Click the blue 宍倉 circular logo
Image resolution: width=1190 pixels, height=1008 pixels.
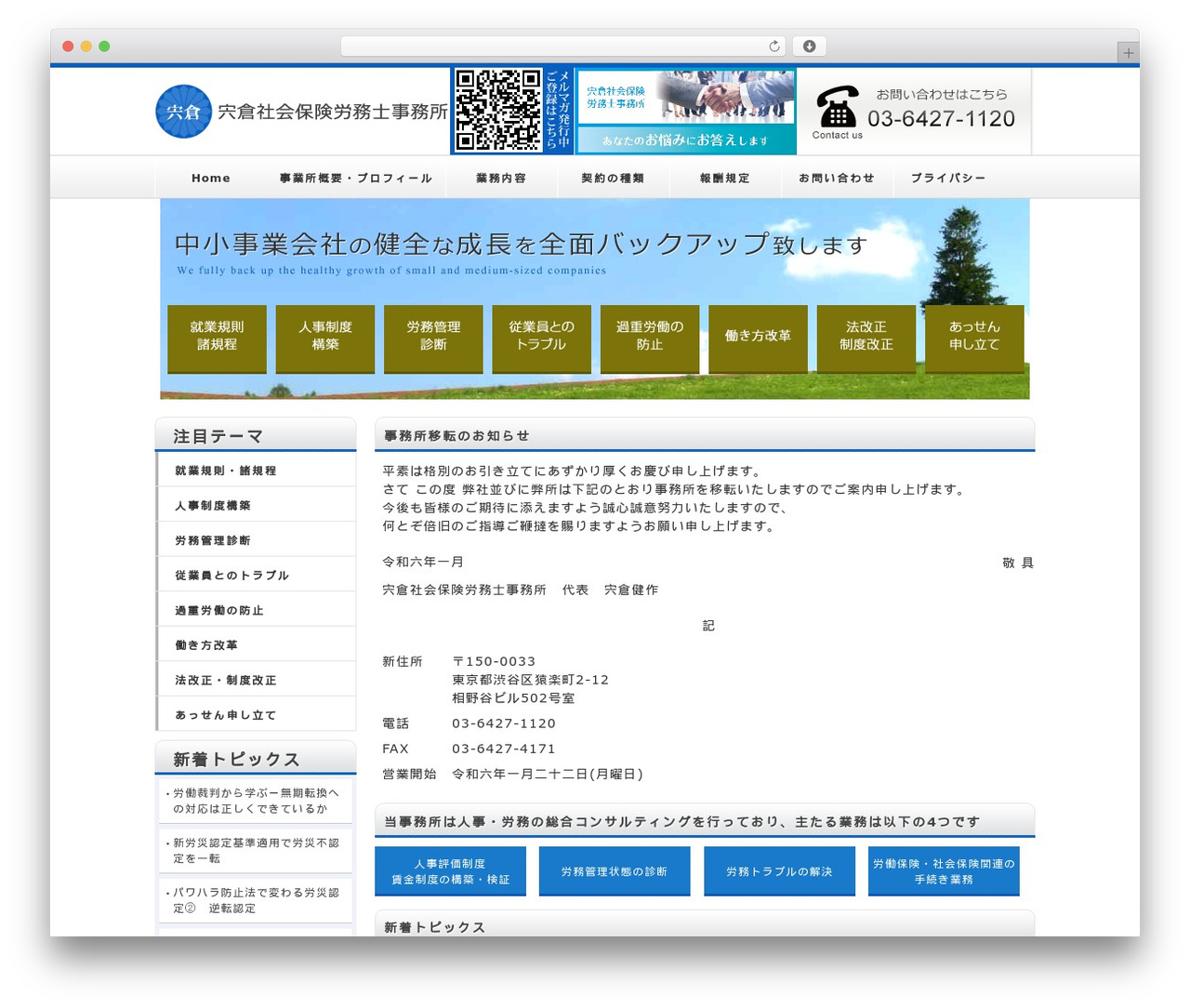coord(184,112)
